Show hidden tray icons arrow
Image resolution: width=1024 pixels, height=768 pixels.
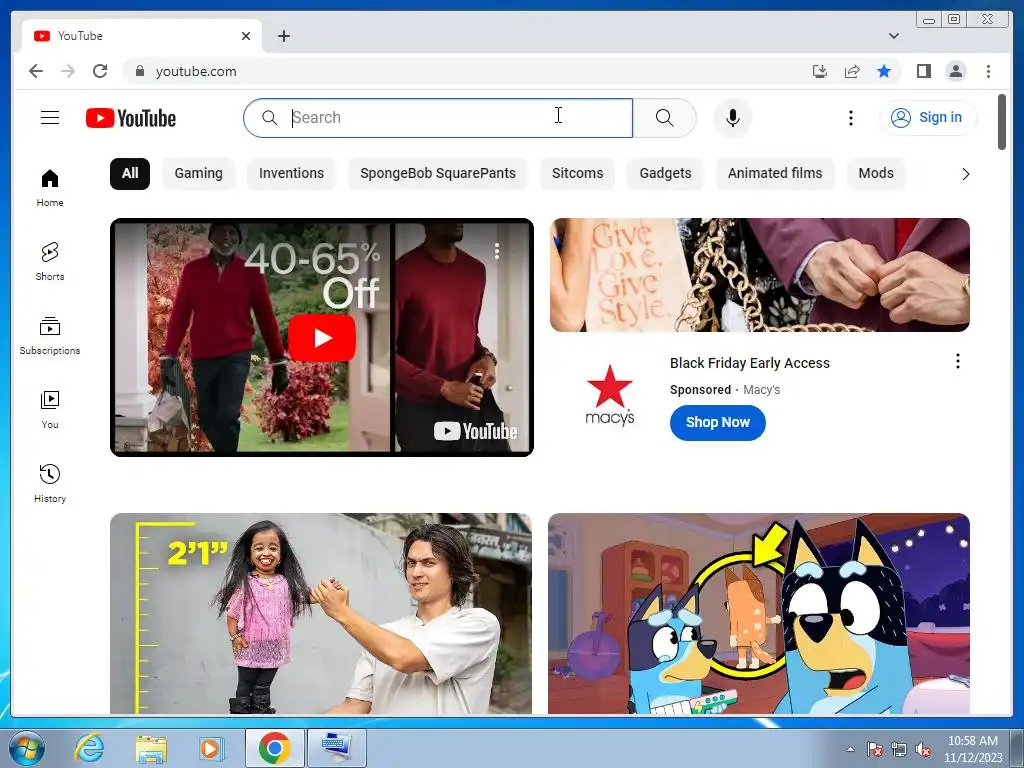point(850,749)
